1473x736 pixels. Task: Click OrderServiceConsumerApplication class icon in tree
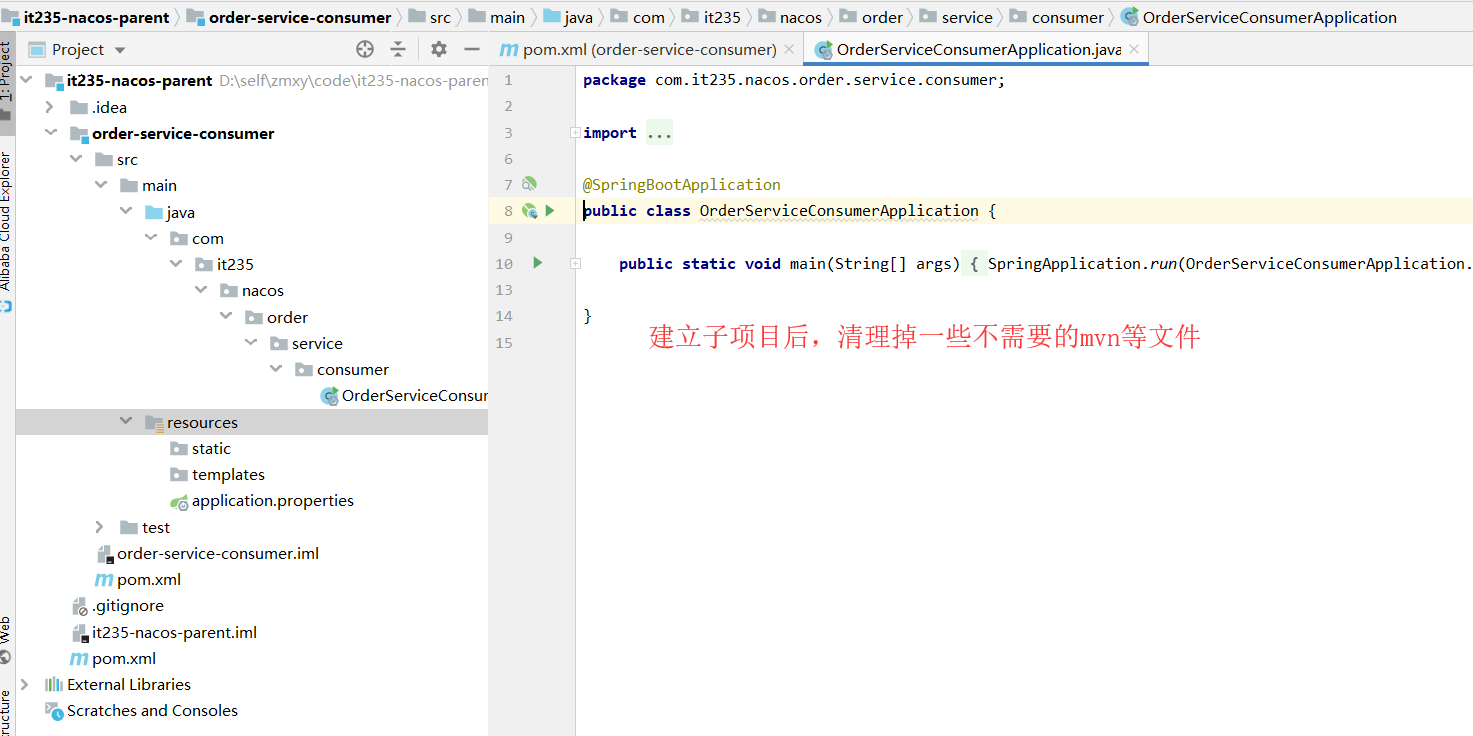coord(330,395)
